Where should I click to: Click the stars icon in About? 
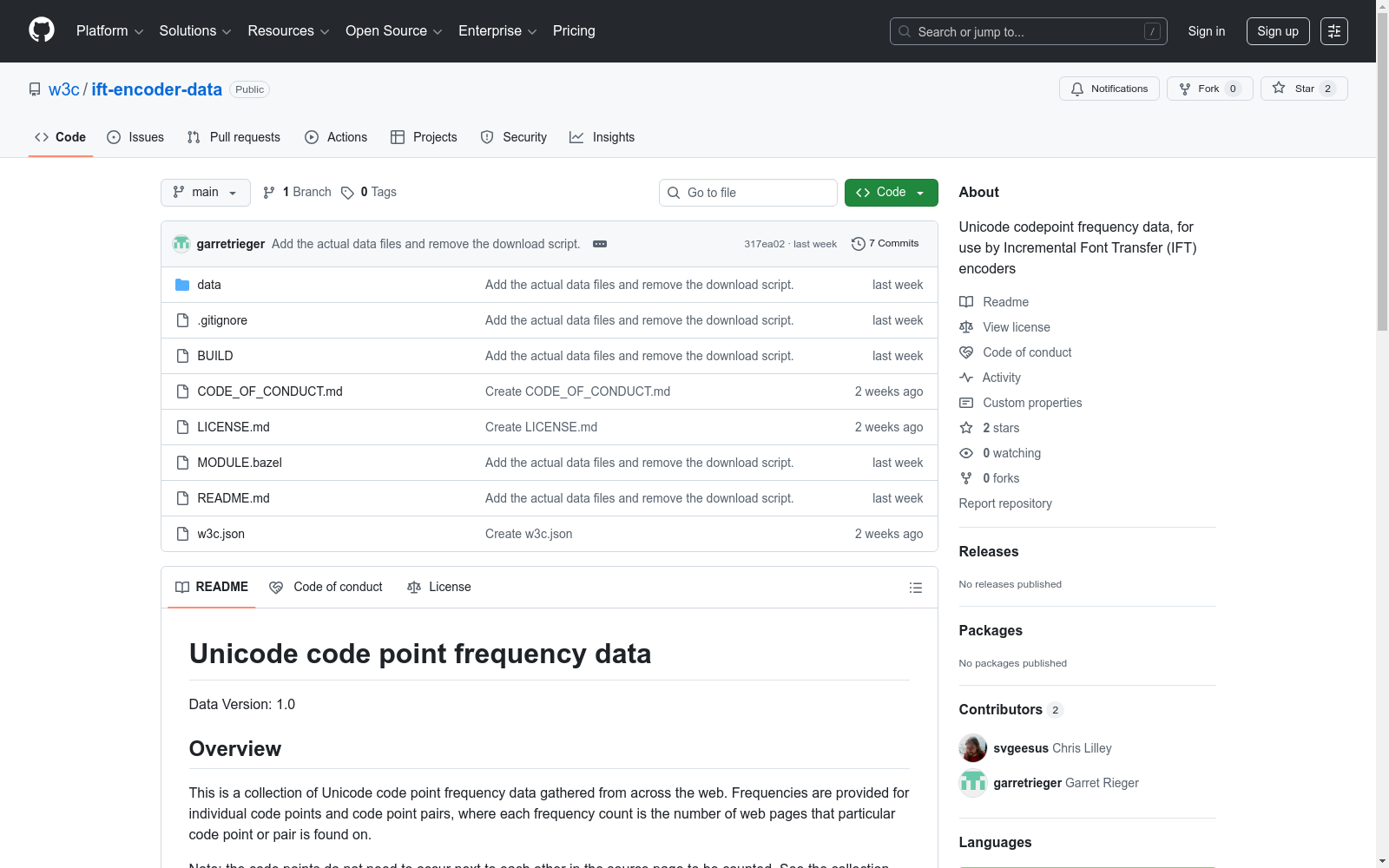click(x=966, y=428)
